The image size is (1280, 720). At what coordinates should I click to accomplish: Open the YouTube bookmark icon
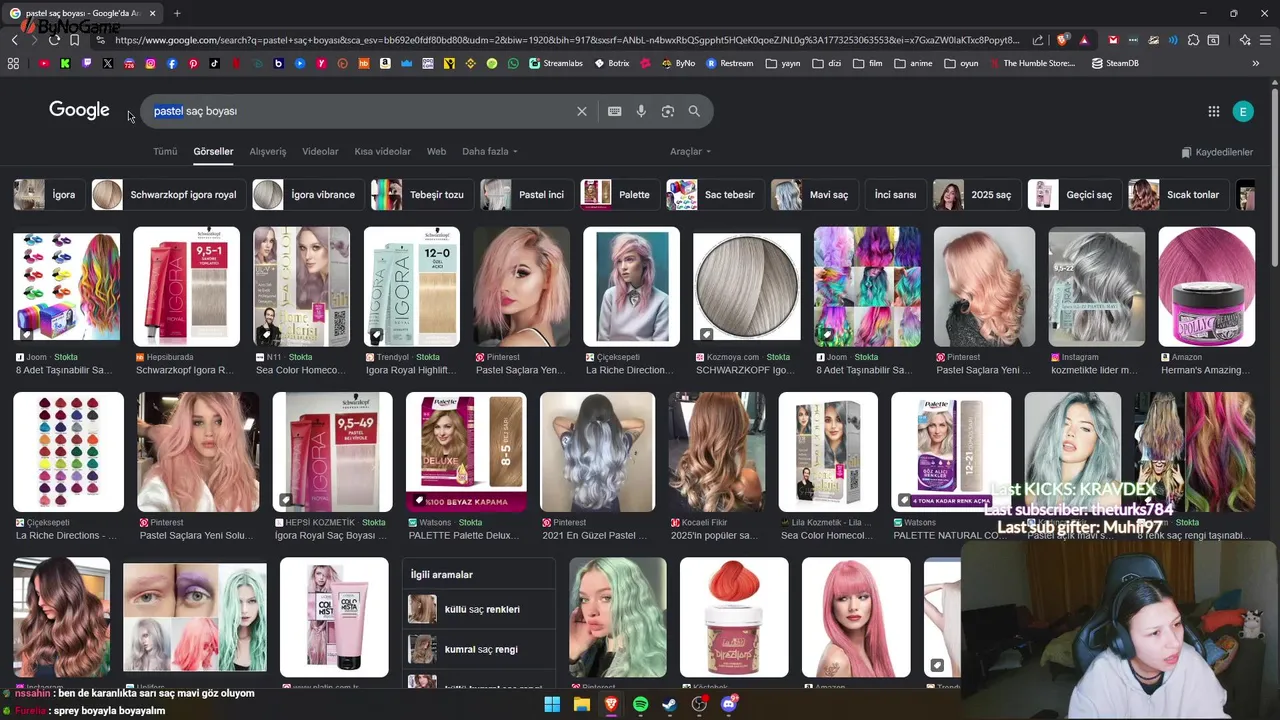pyautogui.click(x=44, y=63)
